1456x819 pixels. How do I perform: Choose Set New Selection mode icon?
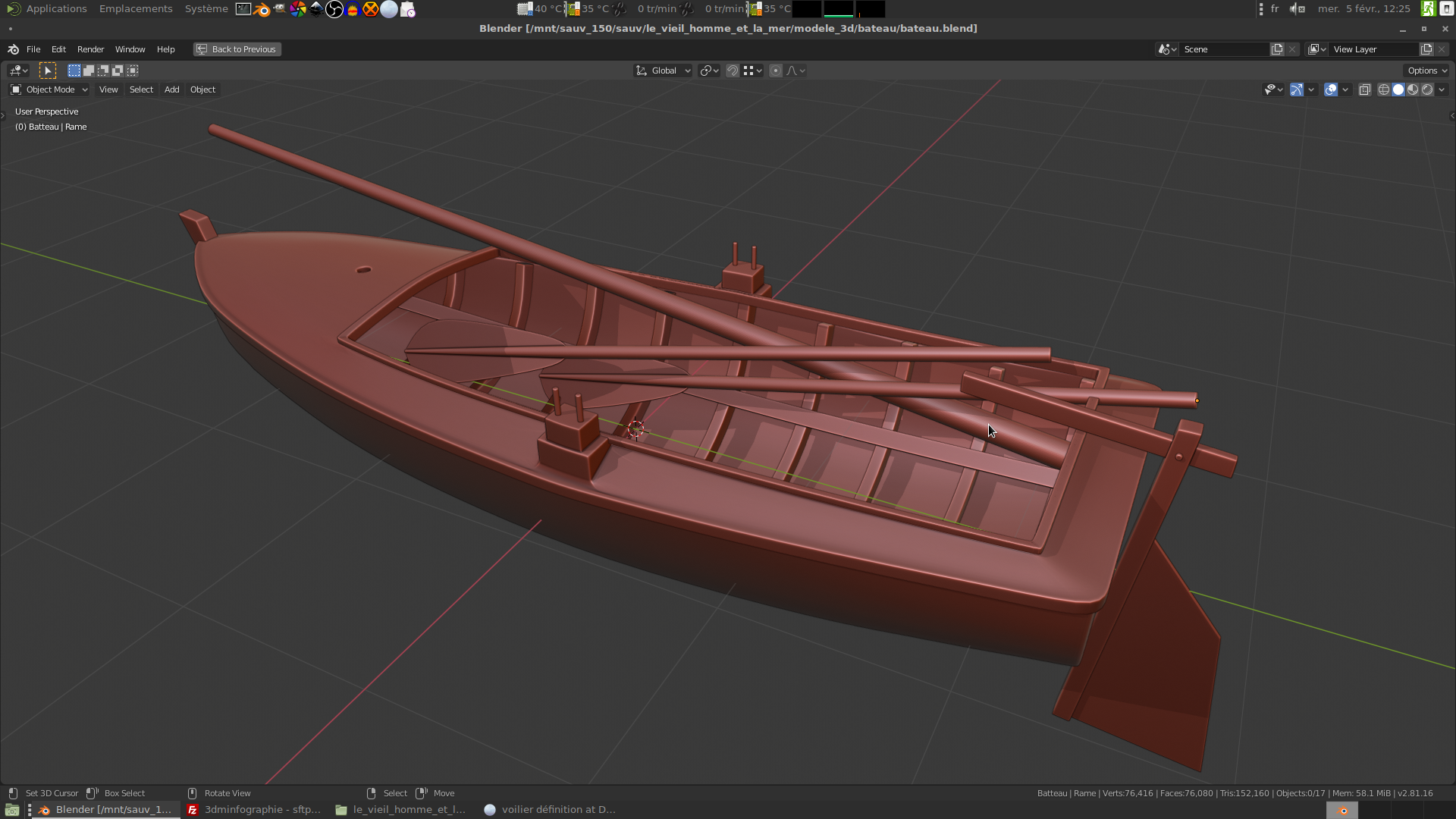pyautogui.click(x=74, y=71)
